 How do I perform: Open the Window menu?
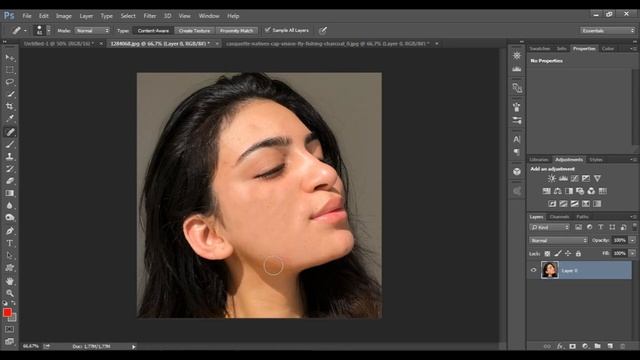tap(209, 16)
